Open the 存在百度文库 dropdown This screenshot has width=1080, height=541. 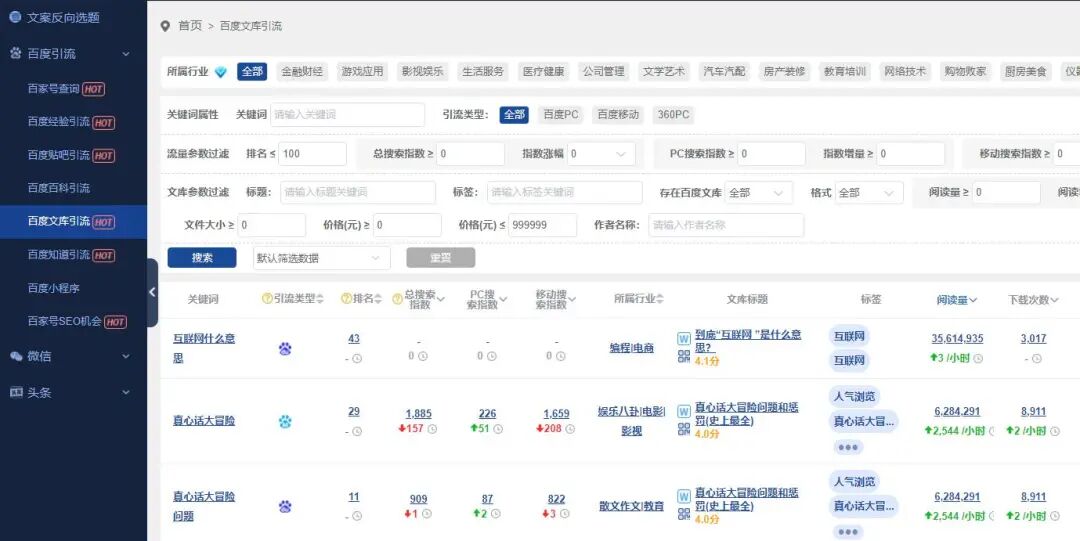pos(758,193)
